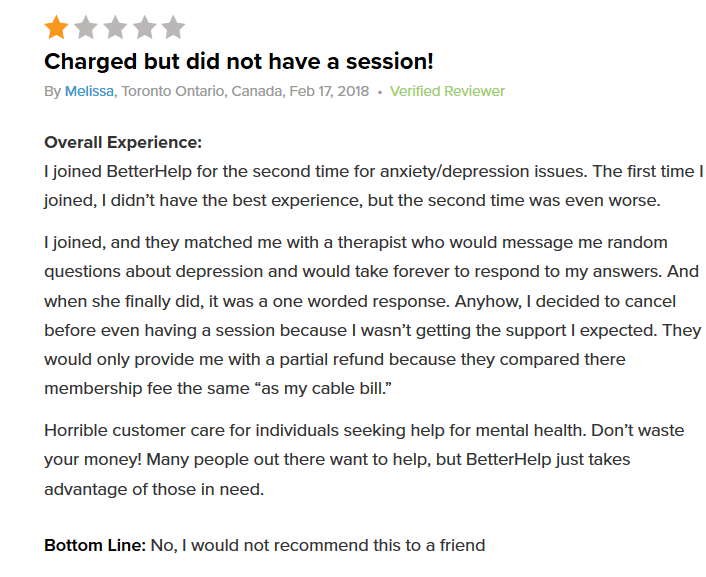Click the 'Toronto Ontario, Canada' location text

point(200,91)
